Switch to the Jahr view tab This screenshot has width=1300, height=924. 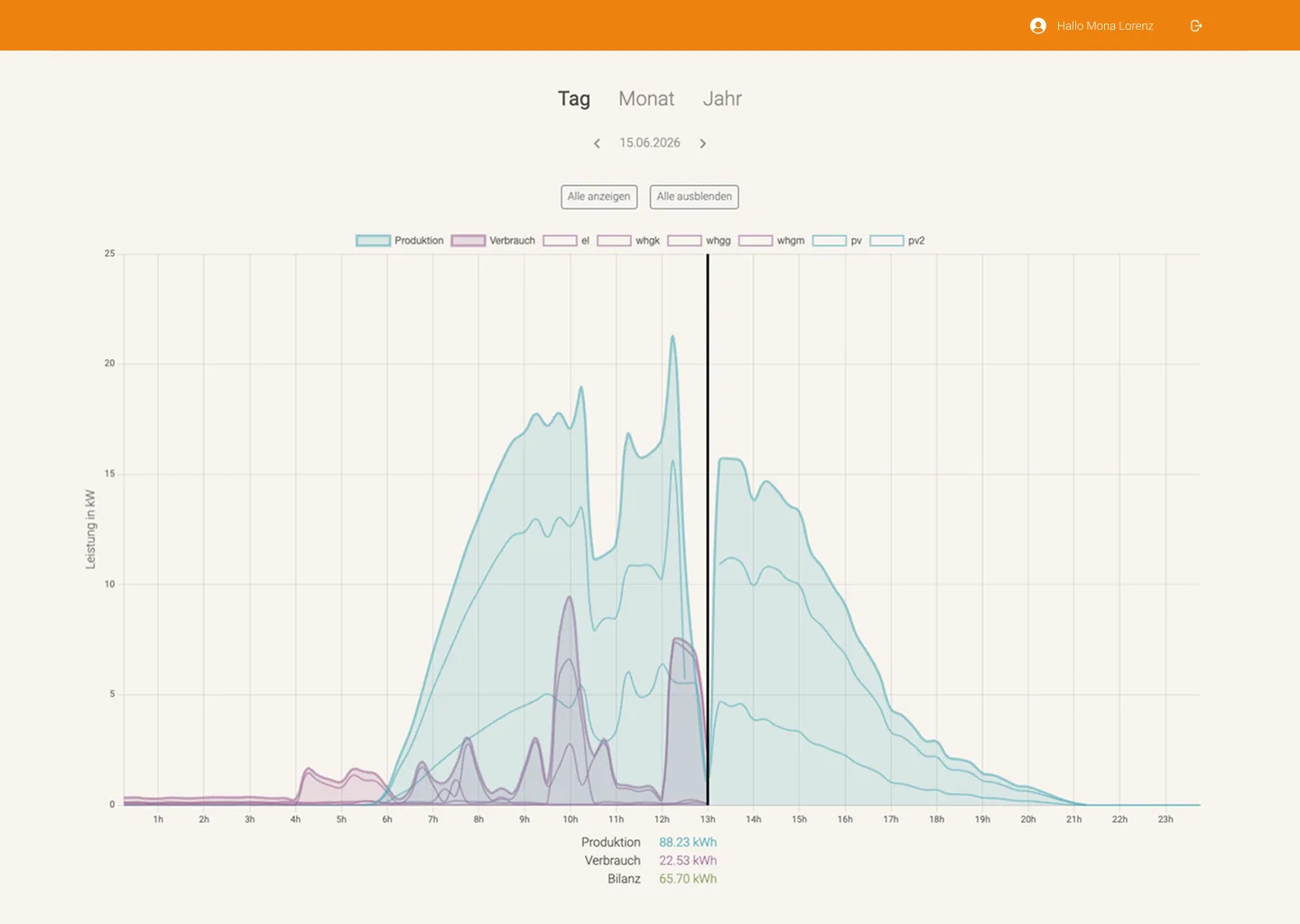722,99
